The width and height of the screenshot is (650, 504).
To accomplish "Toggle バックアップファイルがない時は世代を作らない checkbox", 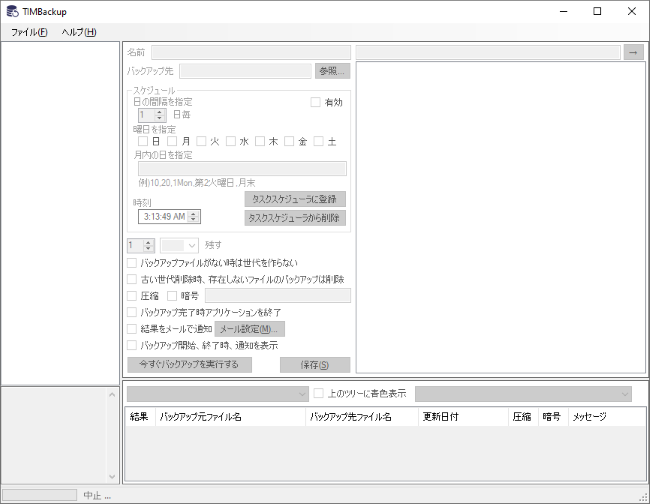I will [132, 263].
